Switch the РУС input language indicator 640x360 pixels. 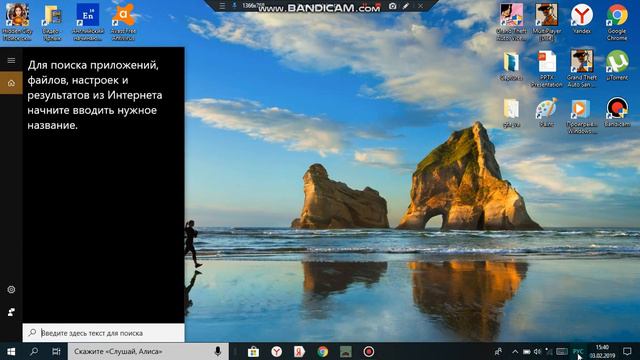(x=578, y=351)
